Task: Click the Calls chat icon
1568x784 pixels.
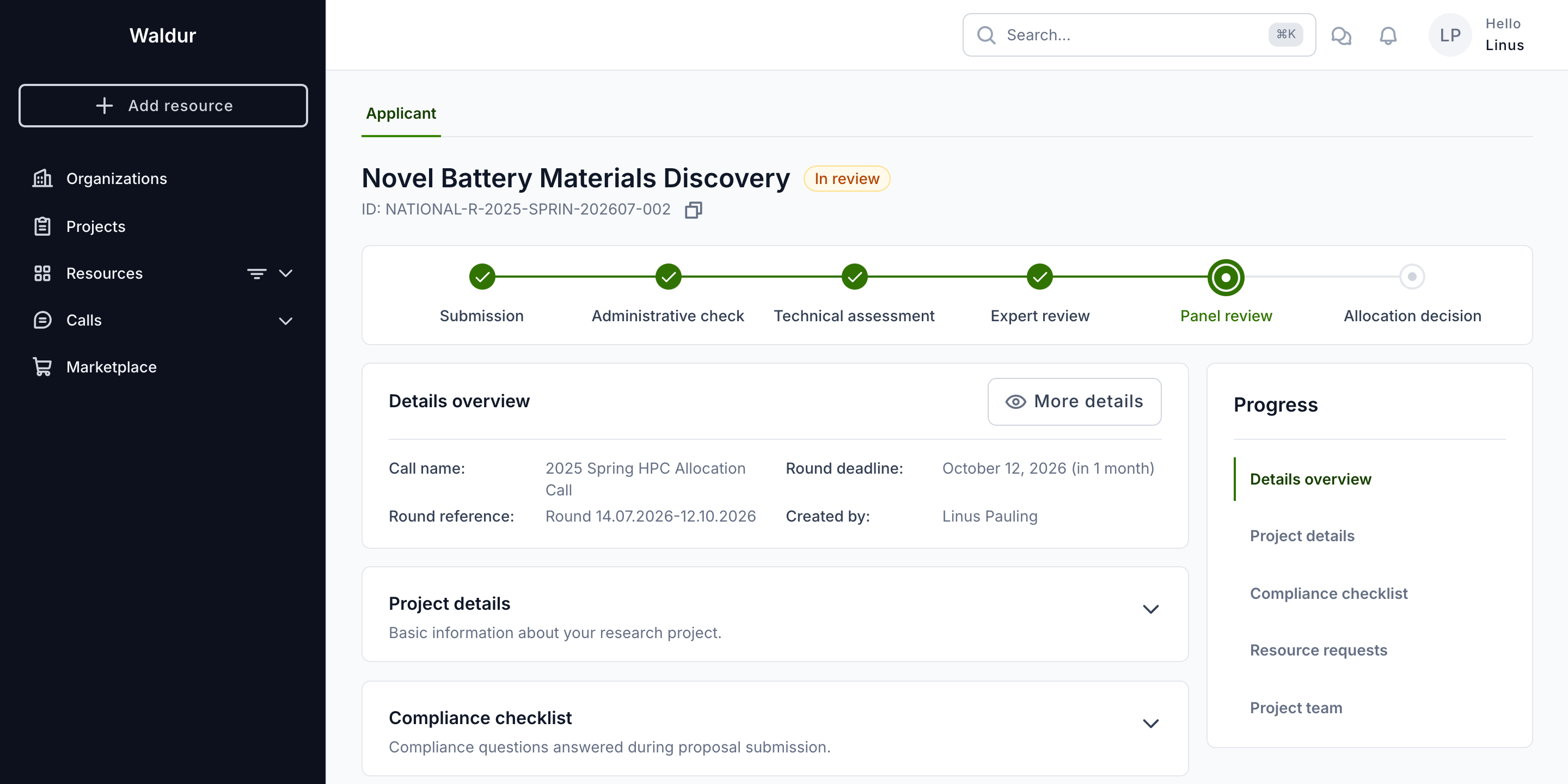Action: (x=42, y=320)
